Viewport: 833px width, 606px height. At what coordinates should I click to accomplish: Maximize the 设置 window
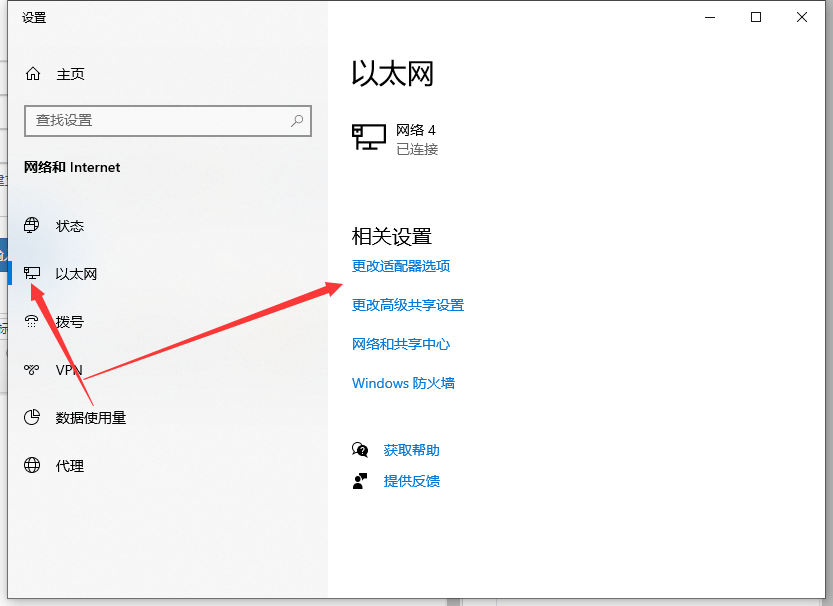pyautogui.click(x=756, y=17)
